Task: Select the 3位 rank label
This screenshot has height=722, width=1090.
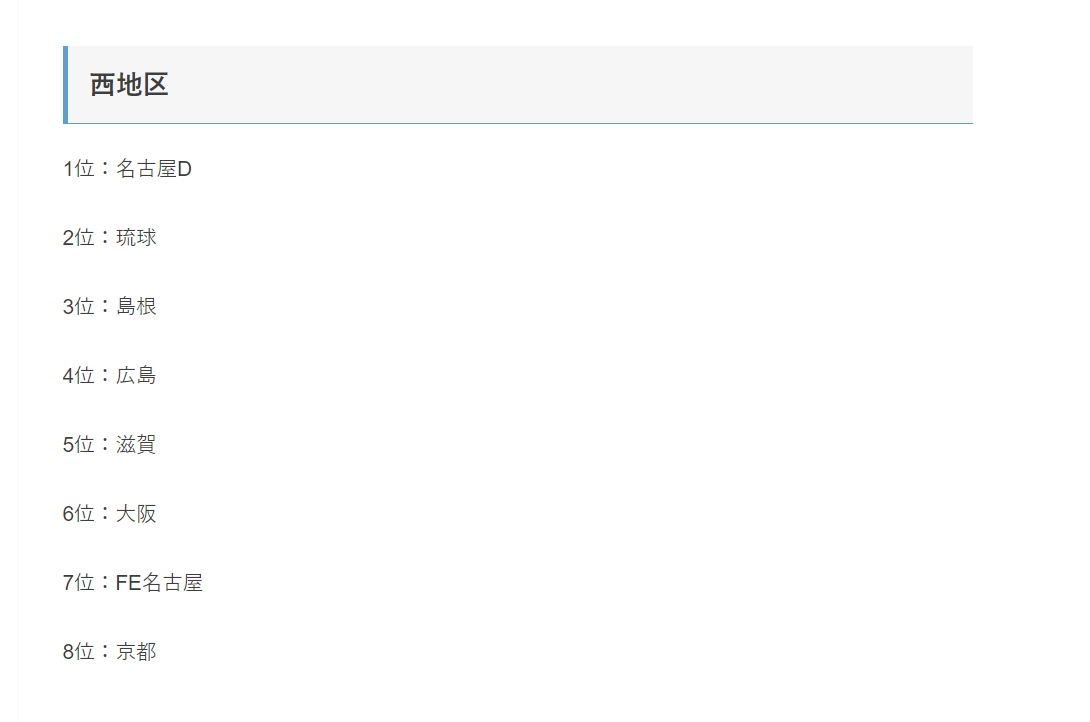Action: [79, 306]
